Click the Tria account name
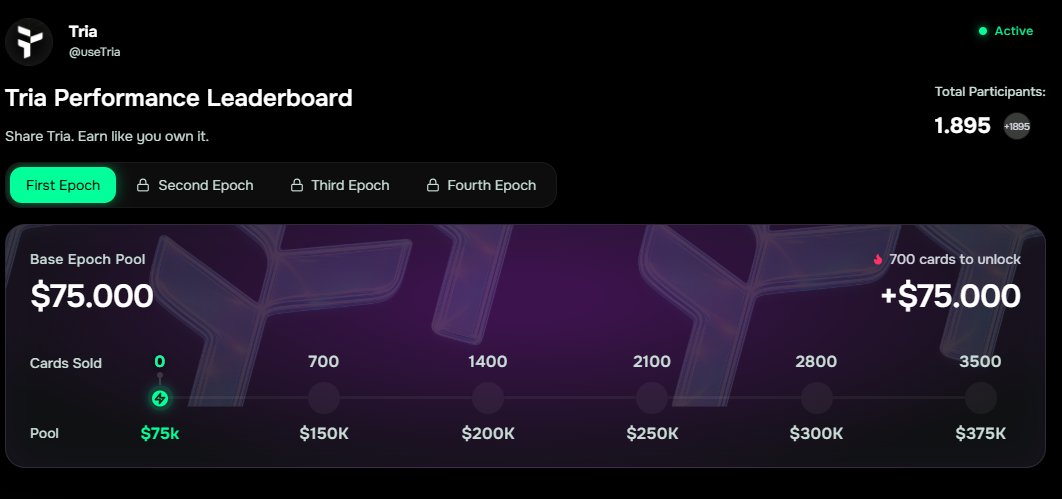Image resolution: width=1062 pixels, height=499 pixels. tap(83, 32)
